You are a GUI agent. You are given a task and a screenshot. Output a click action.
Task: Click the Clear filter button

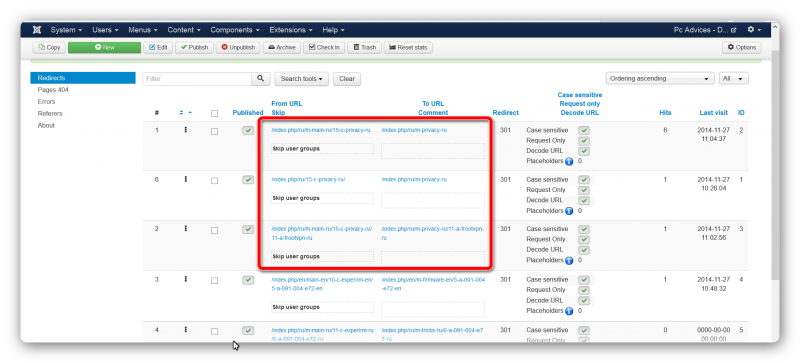(x=347, y=79)
